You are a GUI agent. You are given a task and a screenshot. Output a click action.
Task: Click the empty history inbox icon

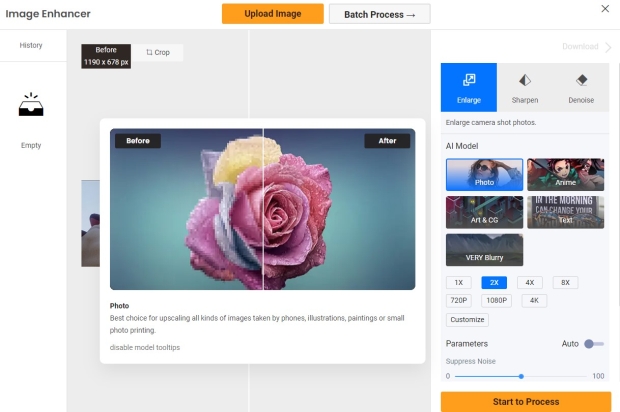pyautogui.click(x=31, y=104)
